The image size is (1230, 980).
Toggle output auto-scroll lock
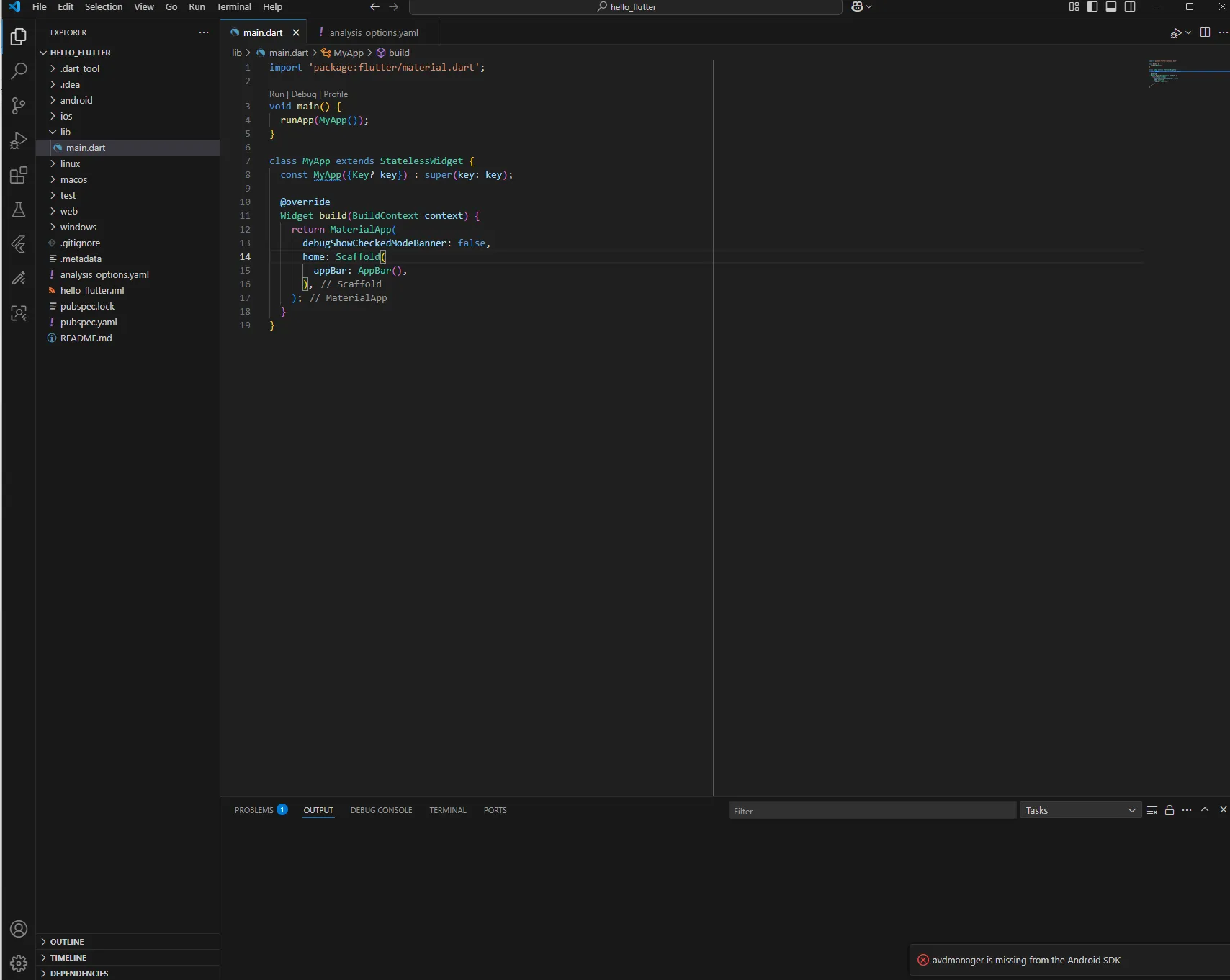1170,810
